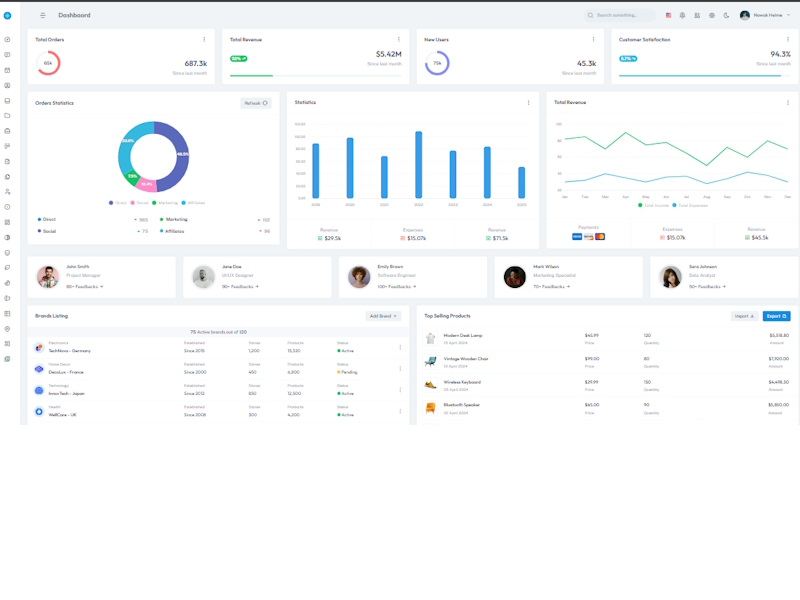
Task: Click the folder icon in sidebar
Action: [x=7, y=116]
